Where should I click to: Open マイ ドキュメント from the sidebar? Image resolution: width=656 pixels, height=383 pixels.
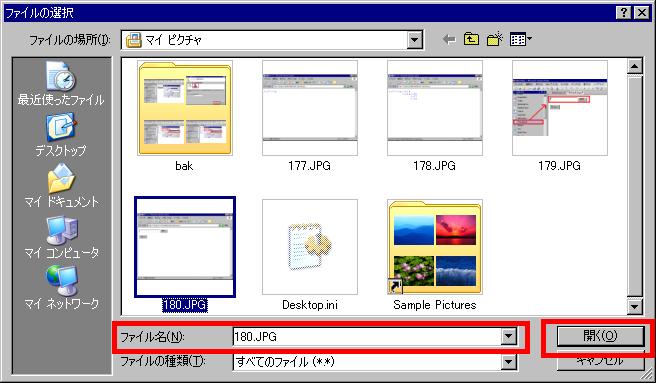click(61, 186)
